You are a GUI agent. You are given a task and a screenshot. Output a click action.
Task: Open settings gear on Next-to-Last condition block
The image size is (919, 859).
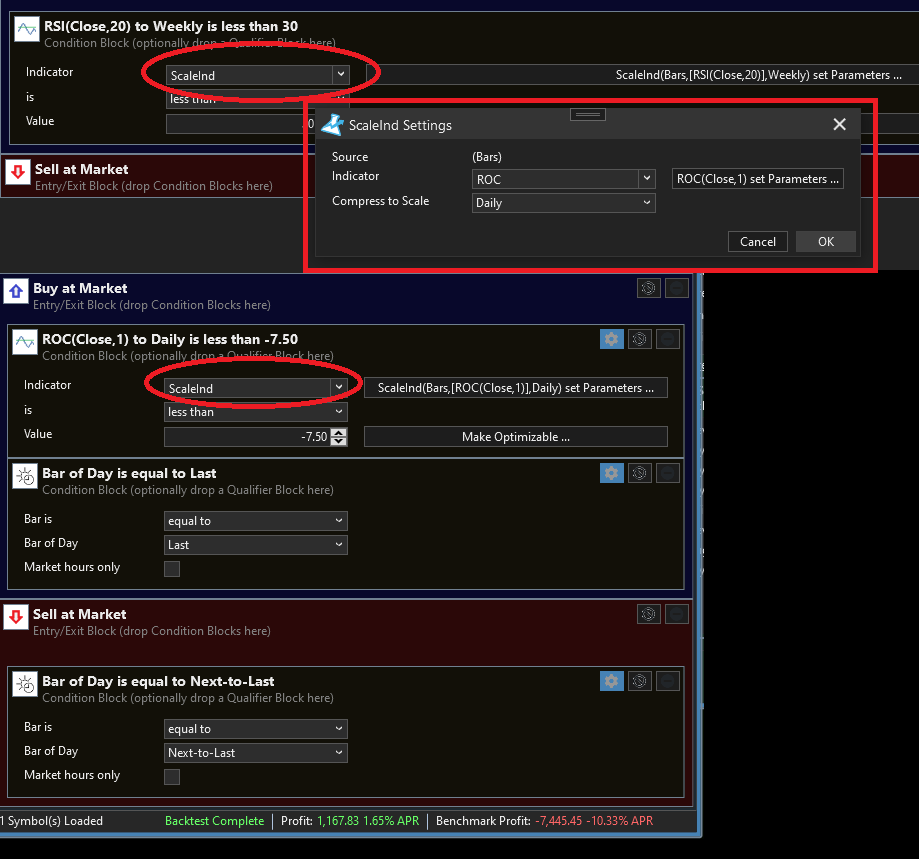coord(611,681)
